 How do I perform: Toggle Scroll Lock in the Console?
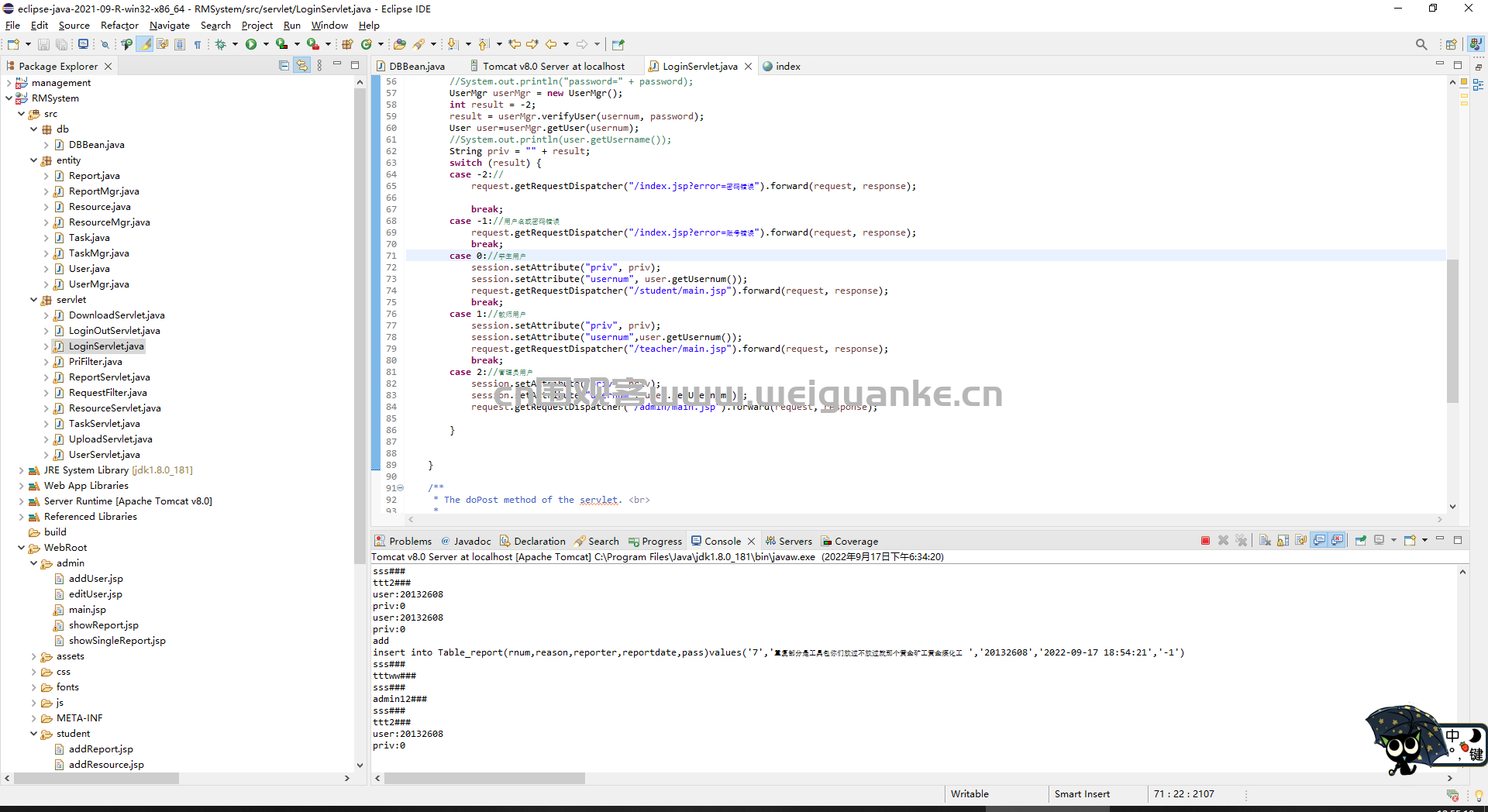point(1283,541)
